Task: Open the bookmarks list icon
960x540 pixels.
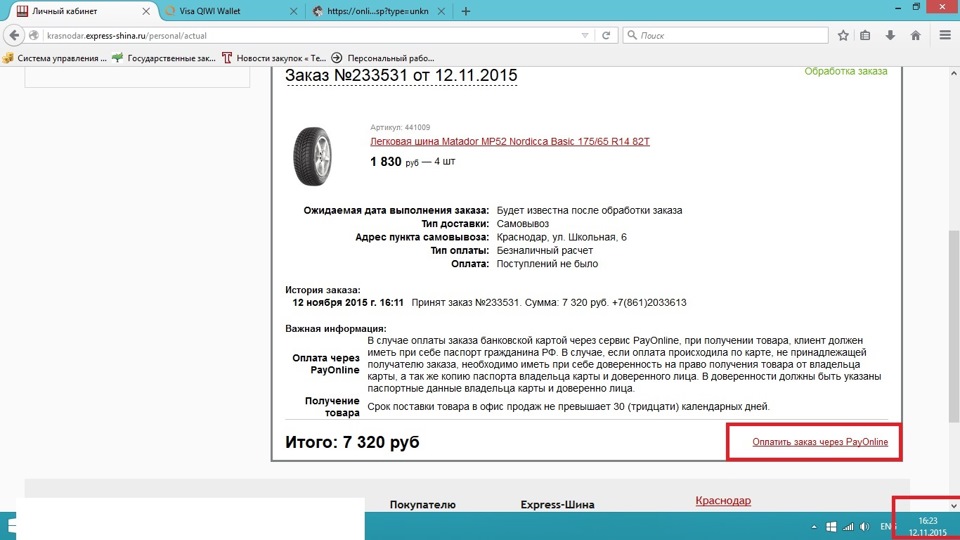Action: (x=865, y=36)
